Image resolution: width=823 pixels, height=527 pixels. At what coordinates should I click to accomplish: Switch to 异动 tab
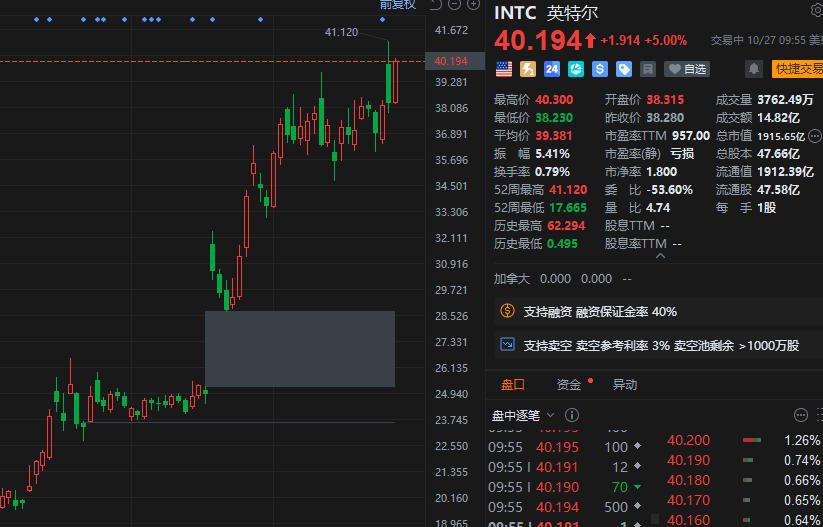click(x=625, y=385)
